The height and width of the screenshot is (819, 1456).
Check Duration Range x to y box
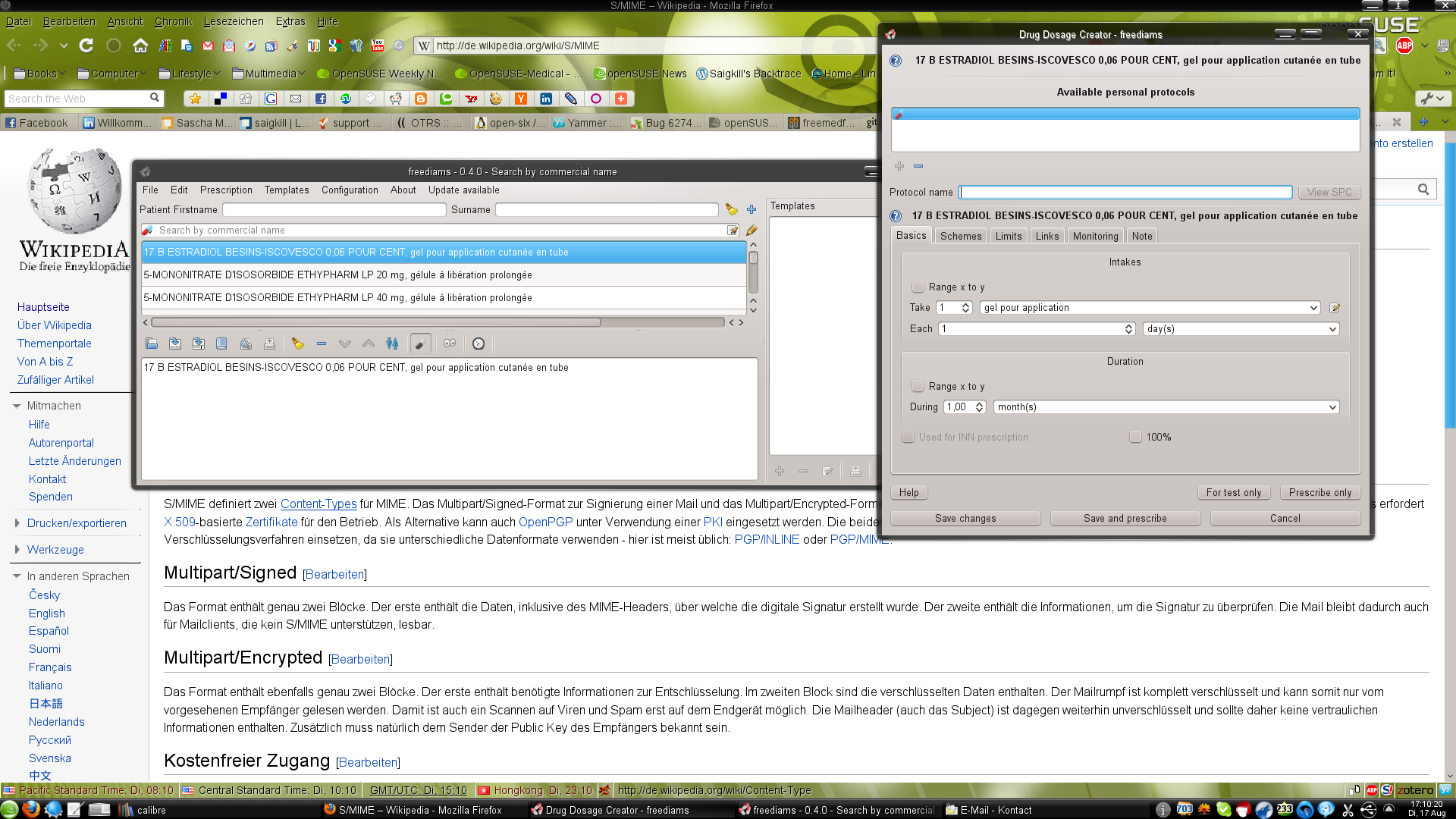(918, 386)
